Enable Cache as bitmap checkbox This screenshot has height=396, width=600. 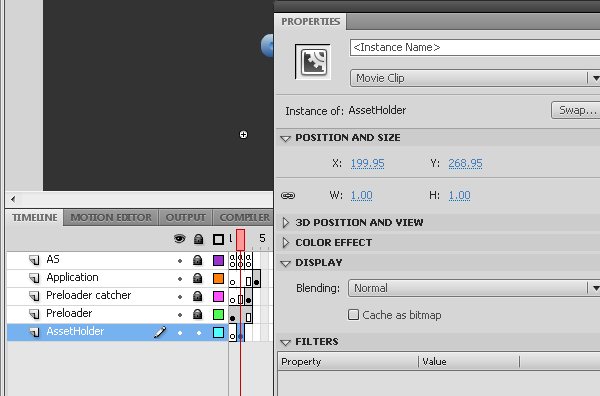353,315
